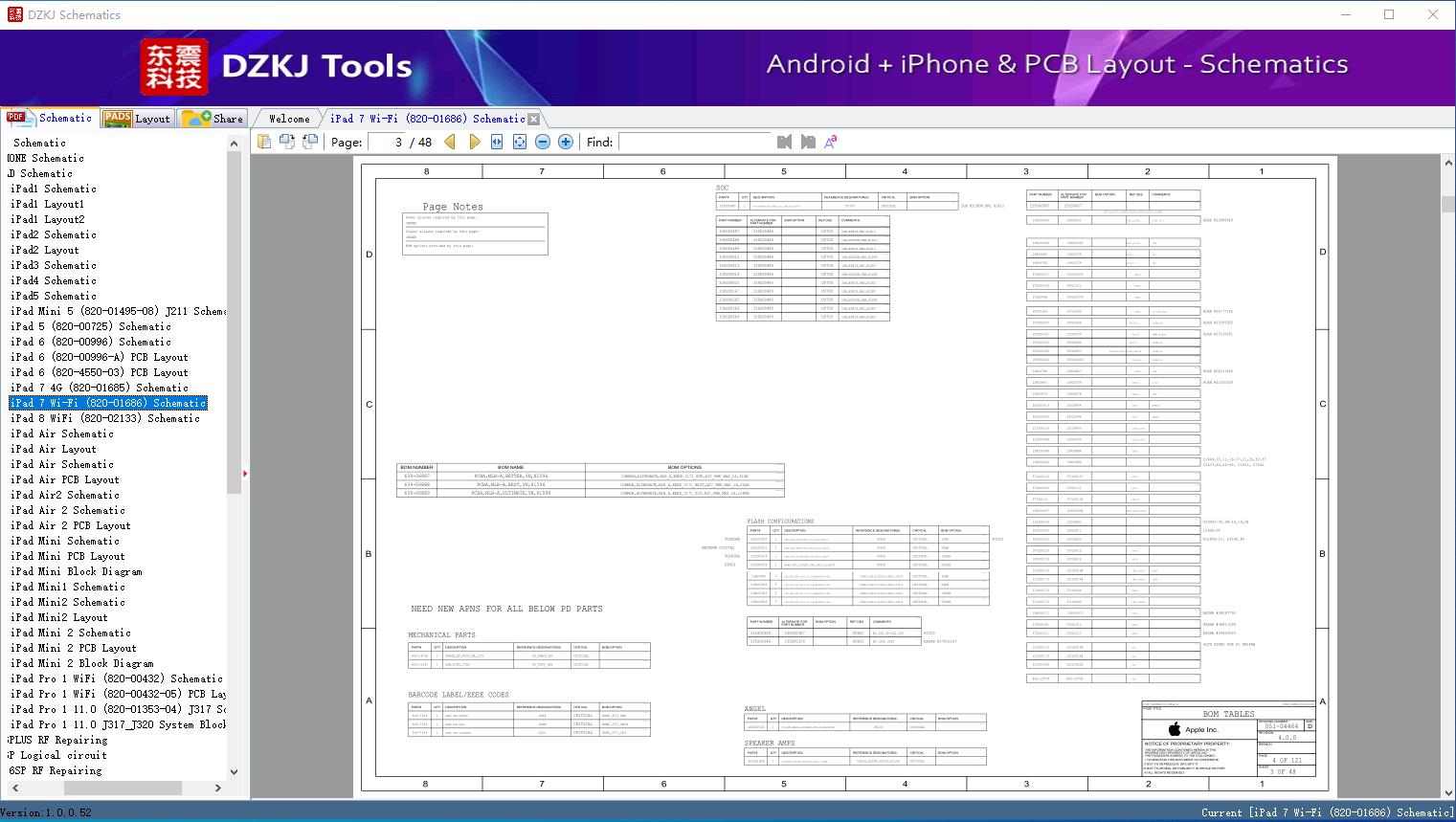Go to the previous page
This screenshot has height=822, width=1456.
click(x=450, y=142)
